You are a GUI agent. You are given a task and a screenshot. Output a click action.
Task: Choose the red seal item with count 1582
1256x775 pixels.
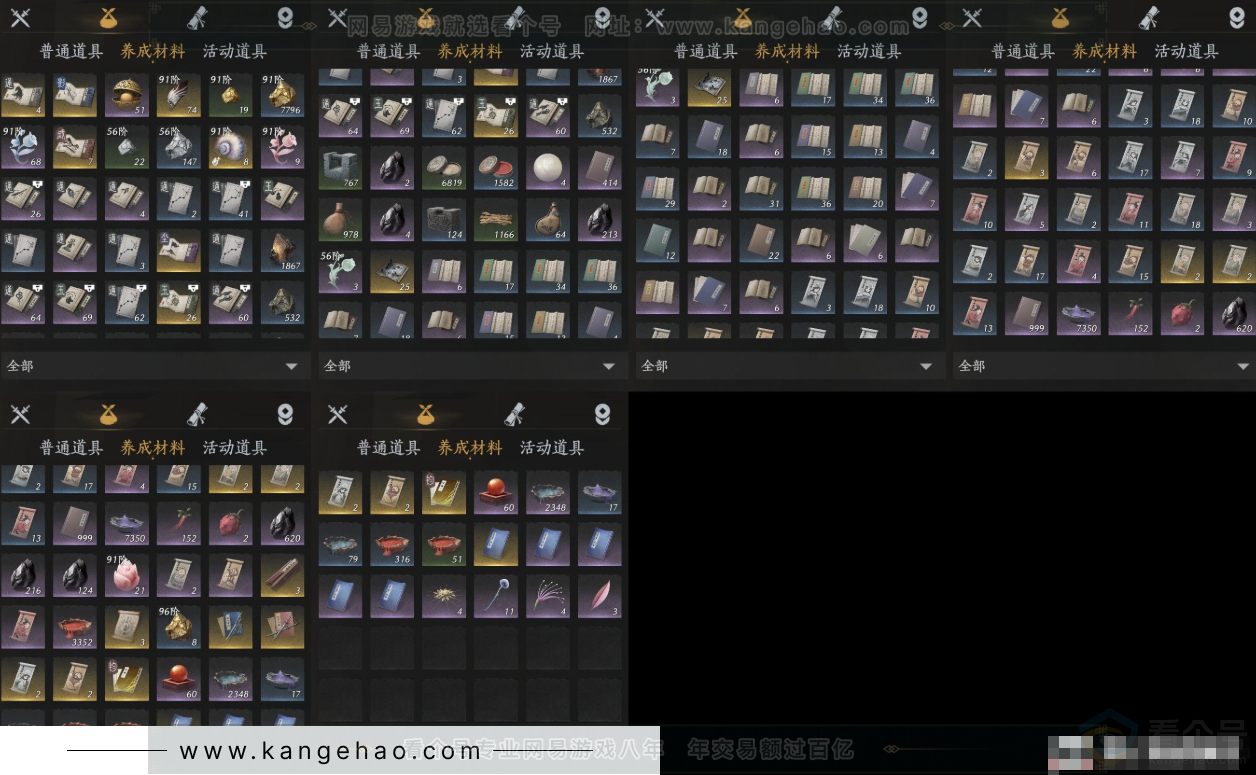click(x=496, y=169)
